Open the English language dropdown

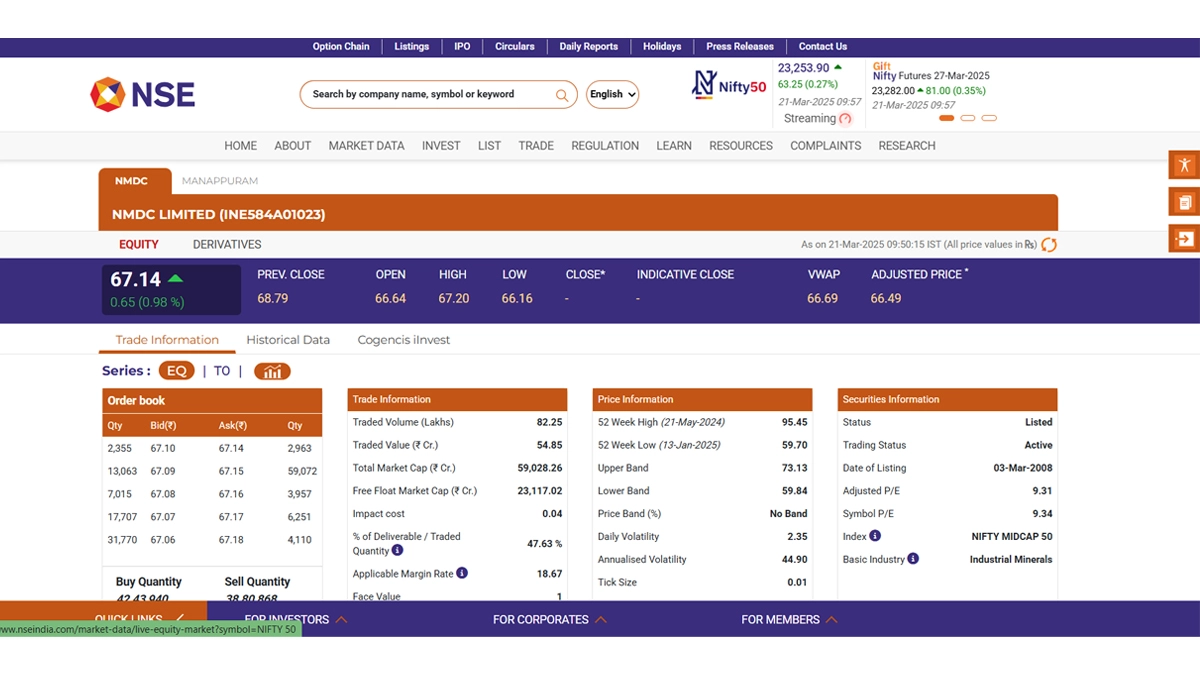pos(612,94)
